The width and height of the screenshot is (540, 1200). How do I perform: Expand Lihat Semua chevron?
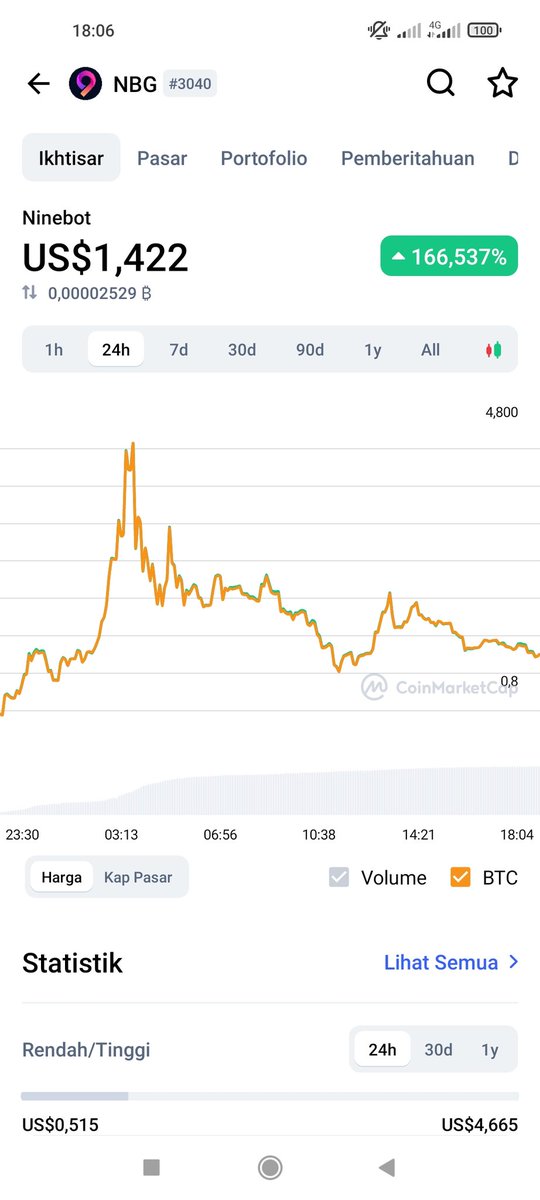pyautogui.click(x=514, y=962)
